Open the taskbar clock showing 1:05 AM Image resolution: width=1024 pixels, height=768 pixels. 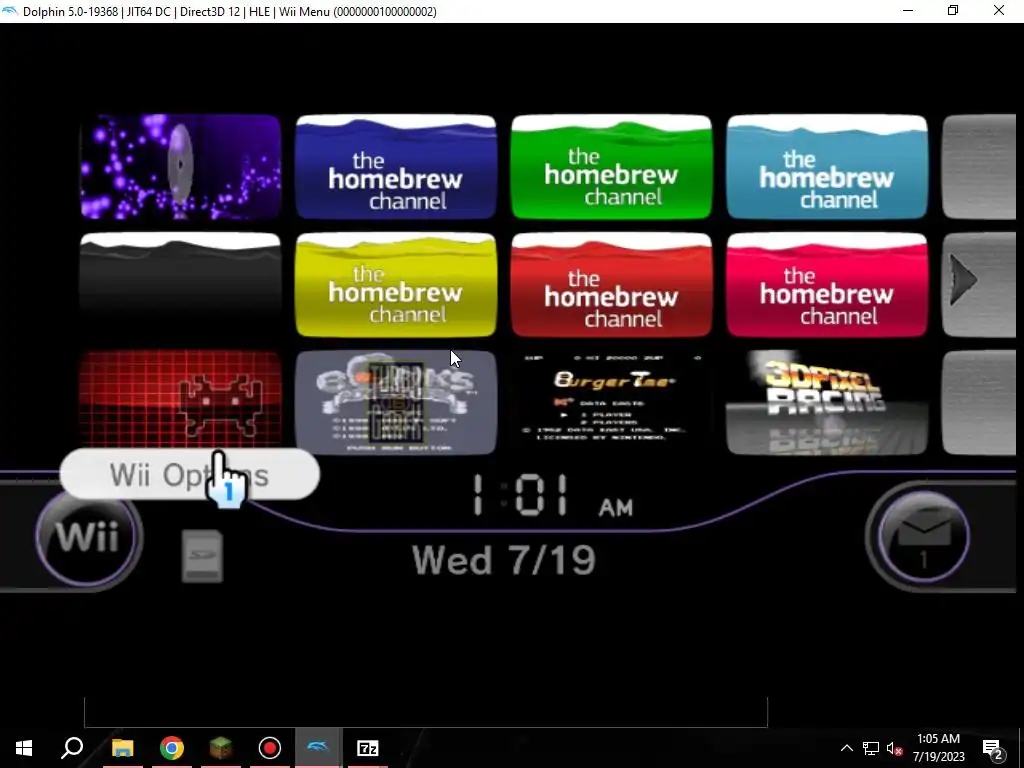point(938,748)
